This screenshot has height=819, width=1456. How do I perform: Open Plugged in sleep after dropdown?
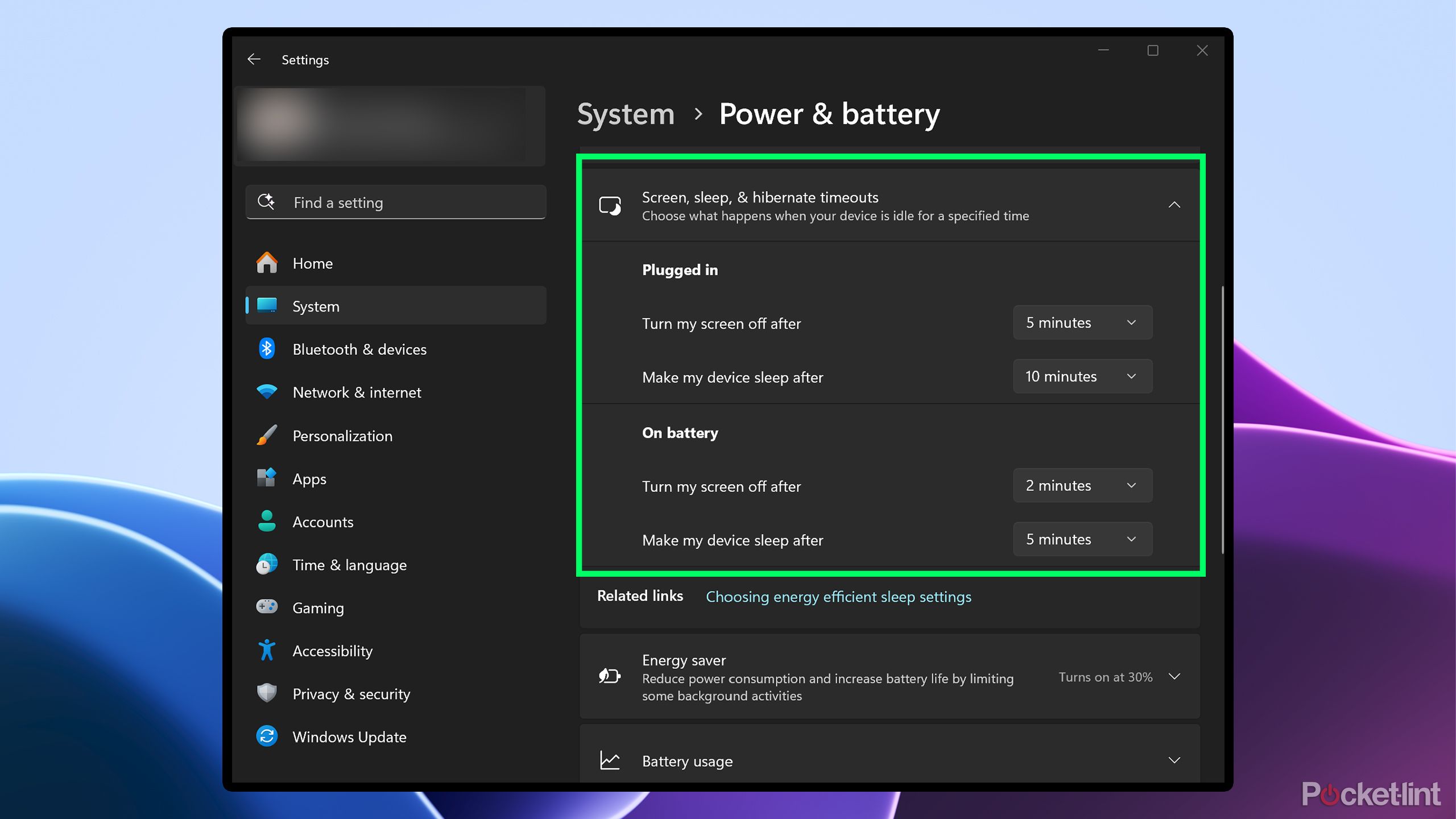click(1082, 376)
